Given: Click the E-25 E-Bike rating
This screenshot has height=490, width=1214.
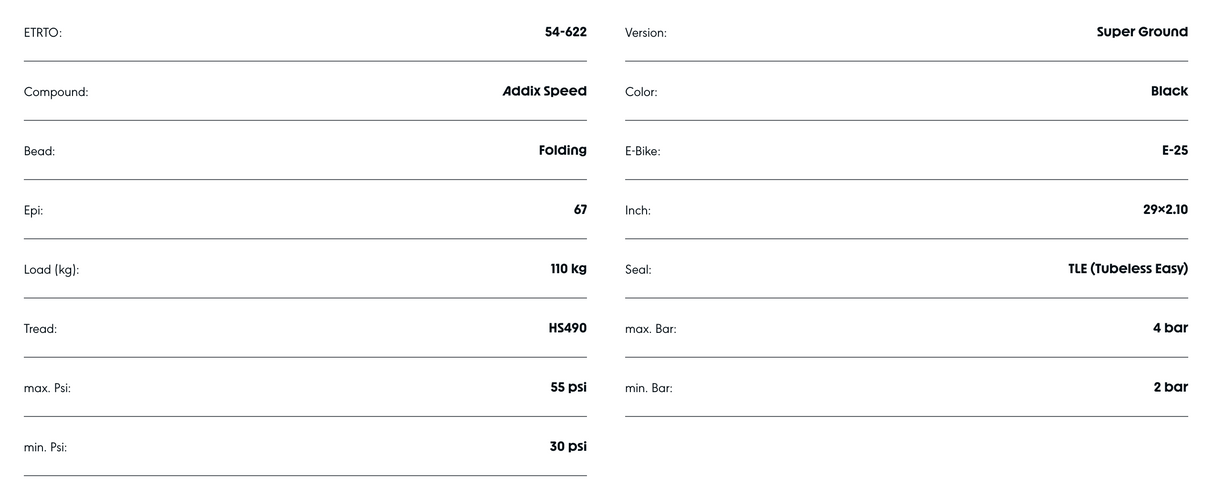Looking at the screenshot, I should pos(1174,150).
